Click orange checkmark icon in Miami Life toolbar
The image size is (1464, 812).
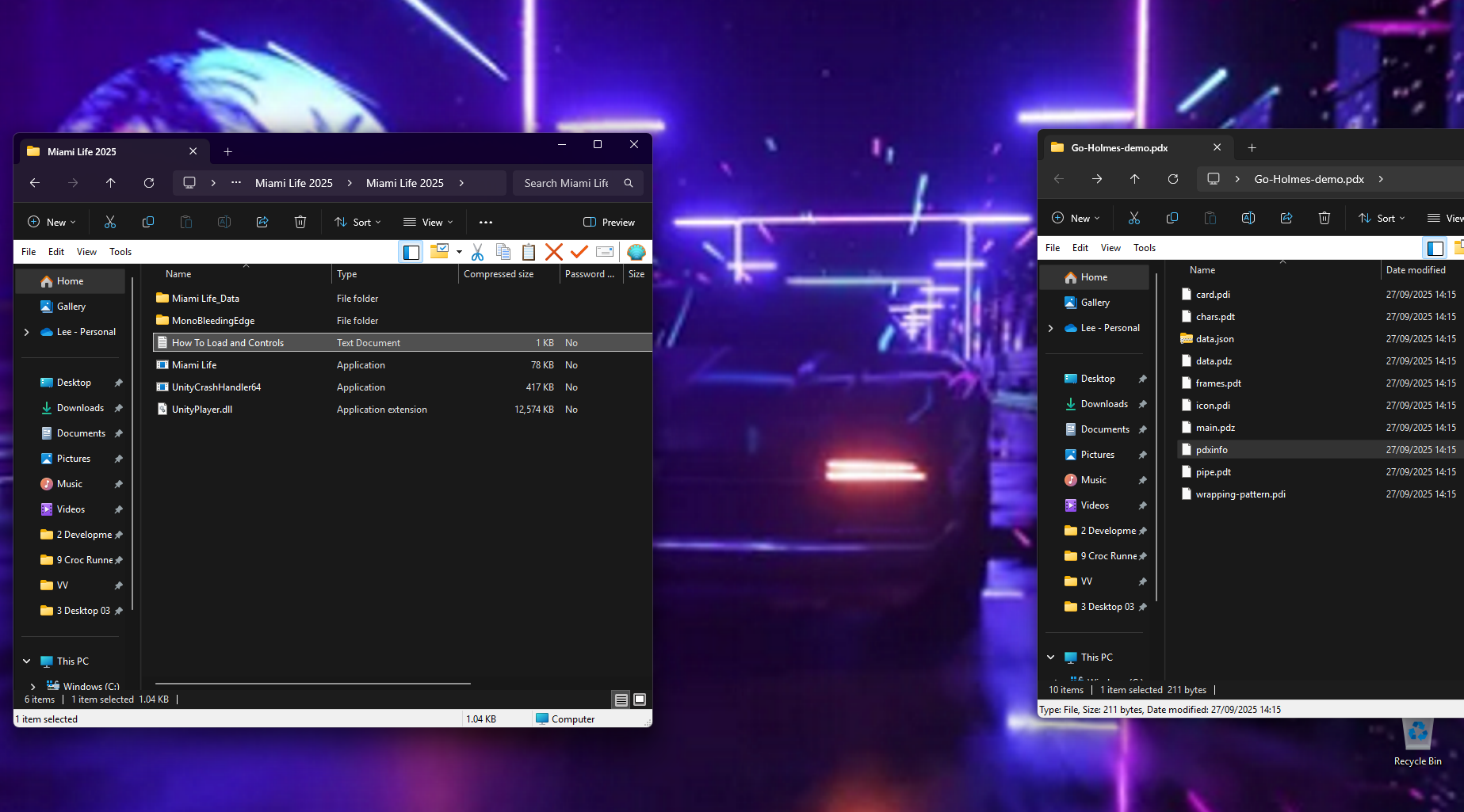[579, 252]
